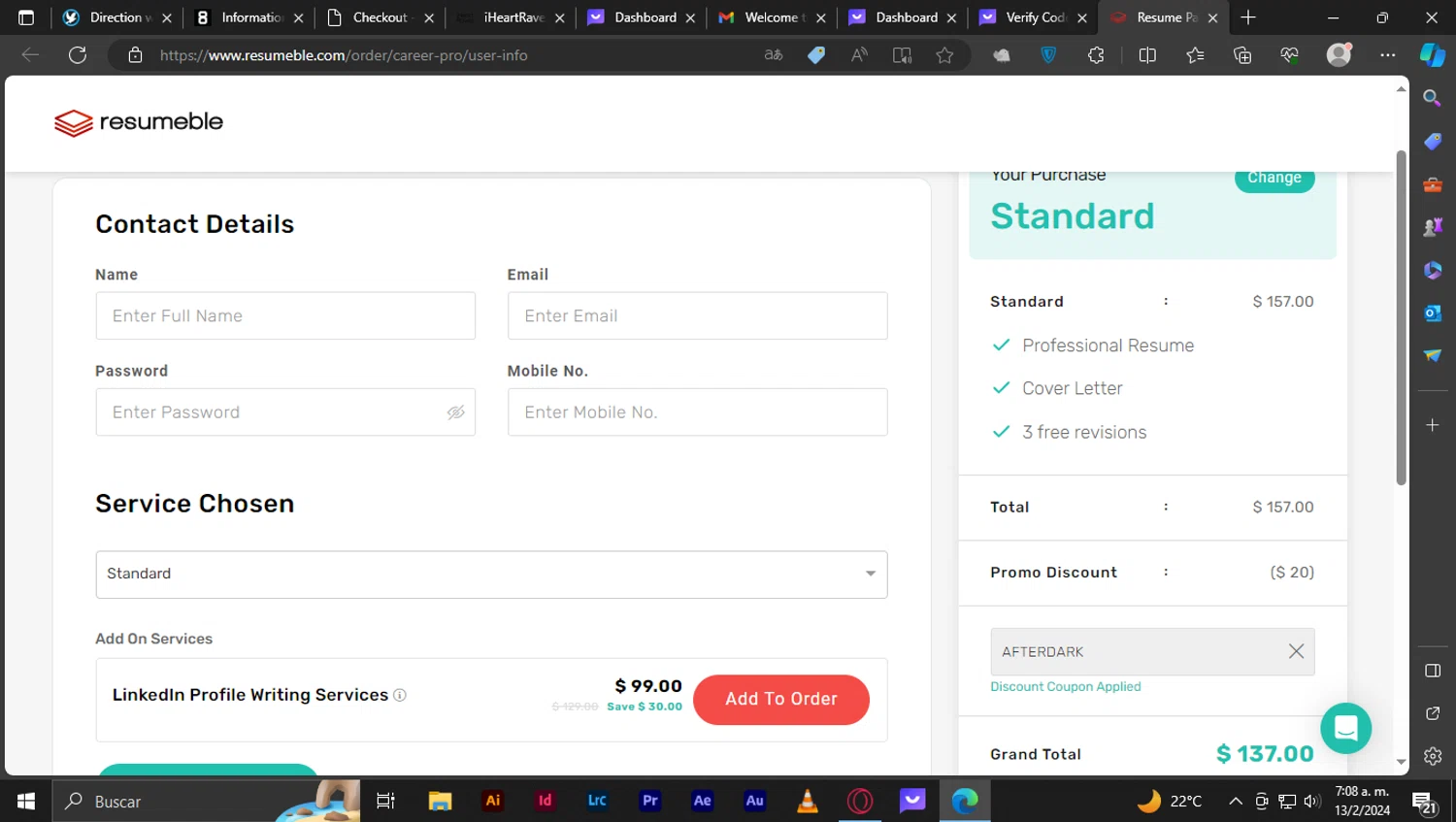Open Adobe Illustrator from taskbar
The height and width of the screenshot is (822, 1456).
[x=493, y=801]
